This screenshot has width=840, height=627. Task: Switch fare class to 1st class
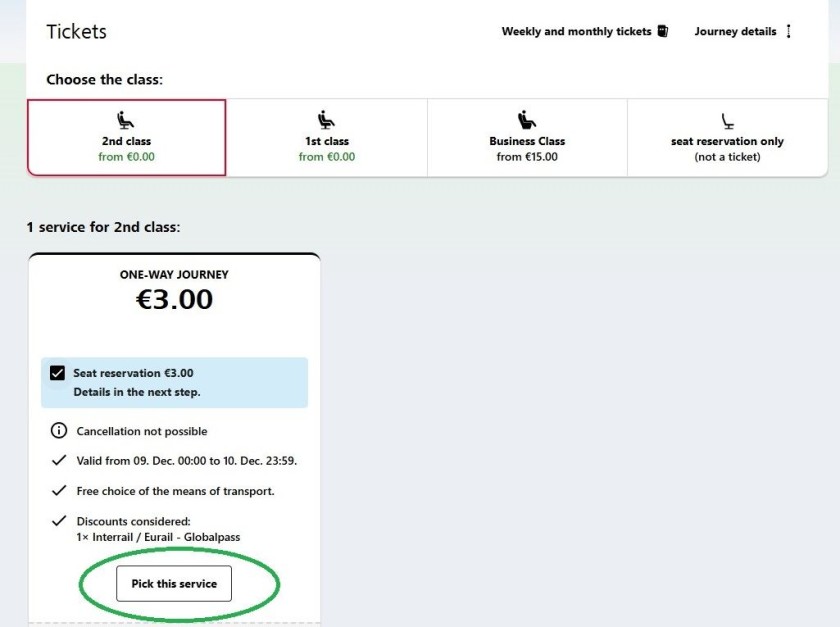coord(326,138)
